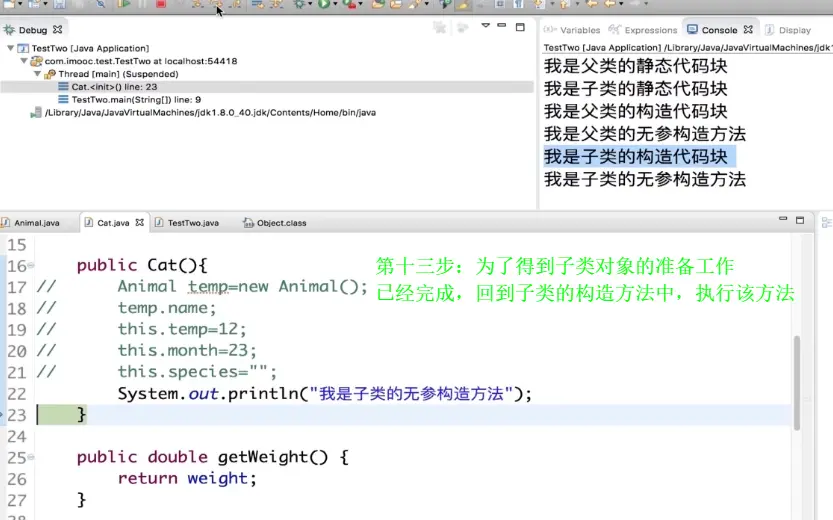Click the Previous Annotation arrow icon
This screenshot has height=520, width=833.
pos(564,4)
